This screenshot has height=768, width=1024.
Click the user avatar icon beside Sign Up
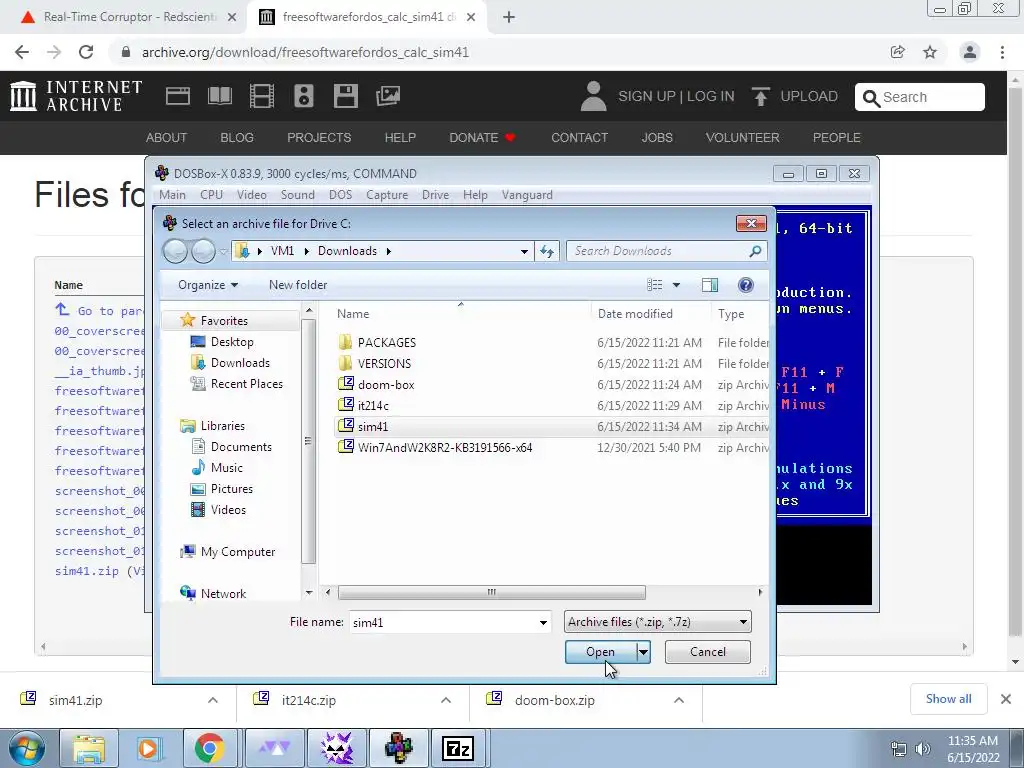click(593, 96)
